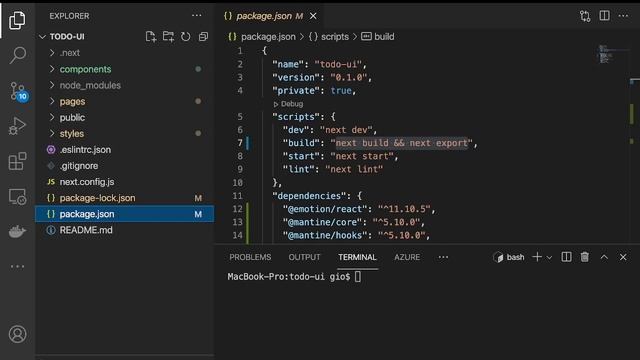Open the Search view in activity bar

pyautogui.click(x=17, y=55)
